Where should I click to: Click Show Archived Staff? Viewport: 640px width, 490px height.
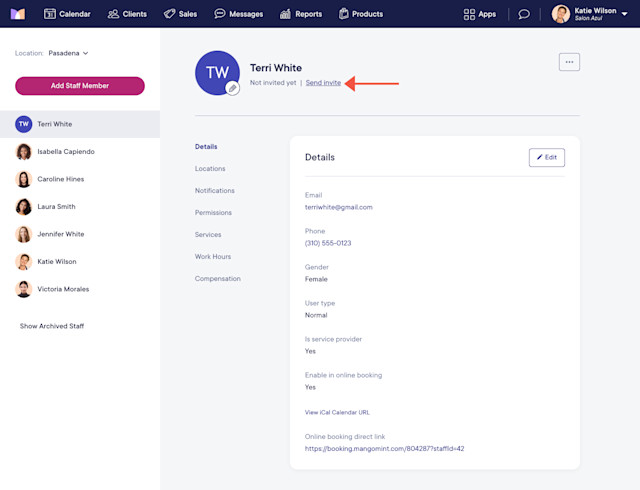tap(52, 326)
